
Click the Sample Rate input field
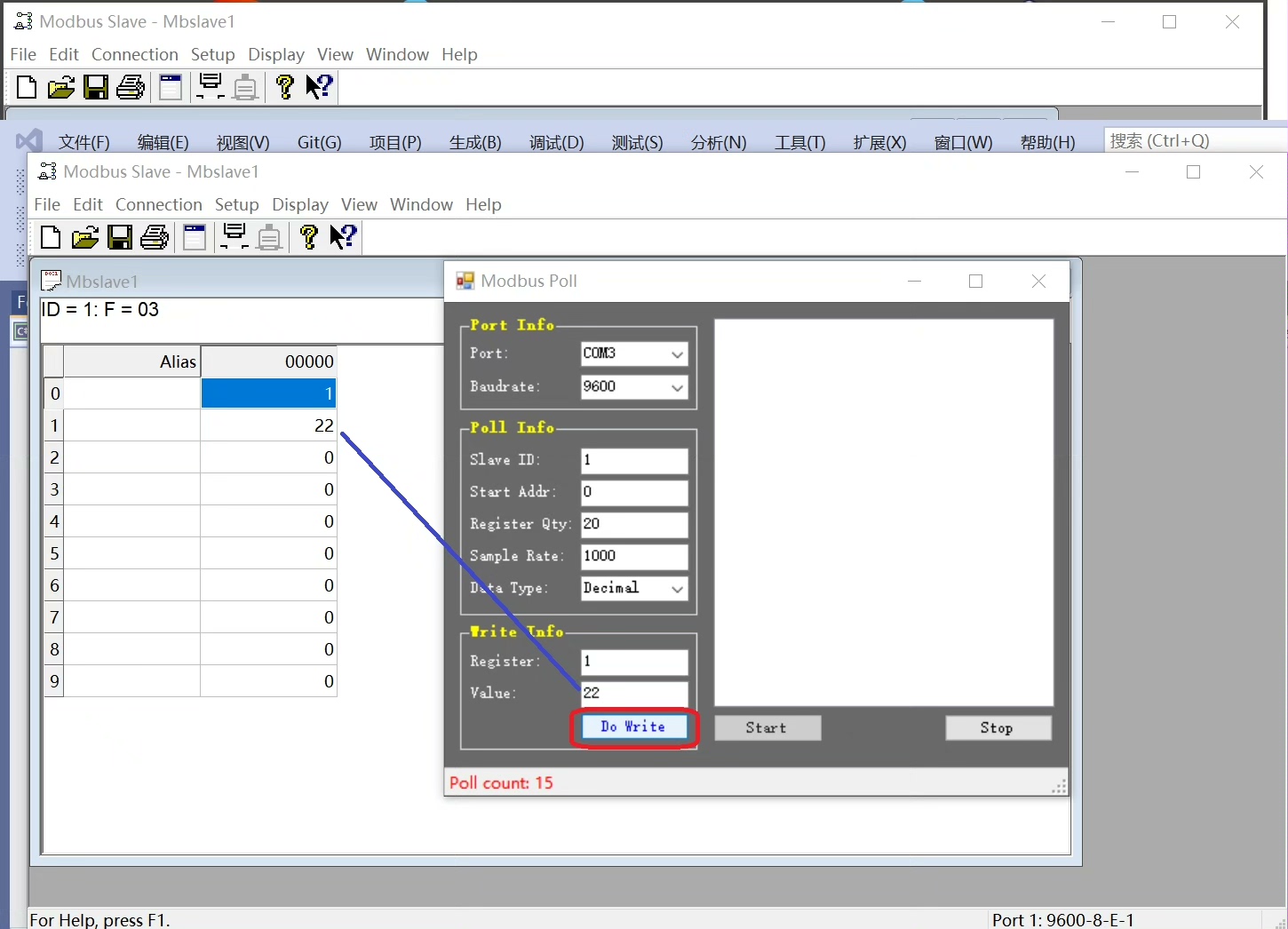click(634, 557)
